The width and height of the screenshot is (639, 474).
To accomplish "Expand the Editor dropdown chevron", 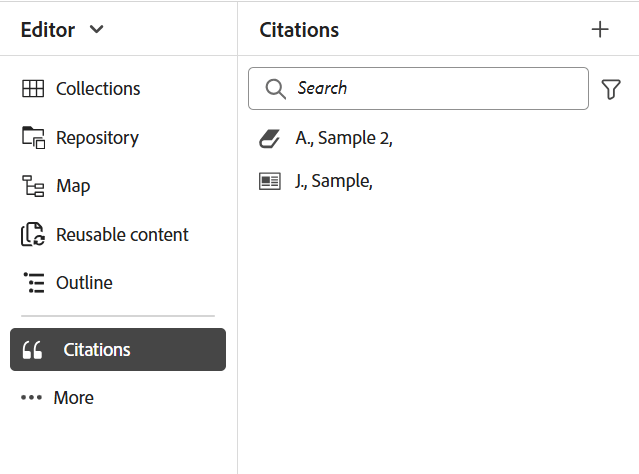I will pyautogui.click(x=96, y=29).
